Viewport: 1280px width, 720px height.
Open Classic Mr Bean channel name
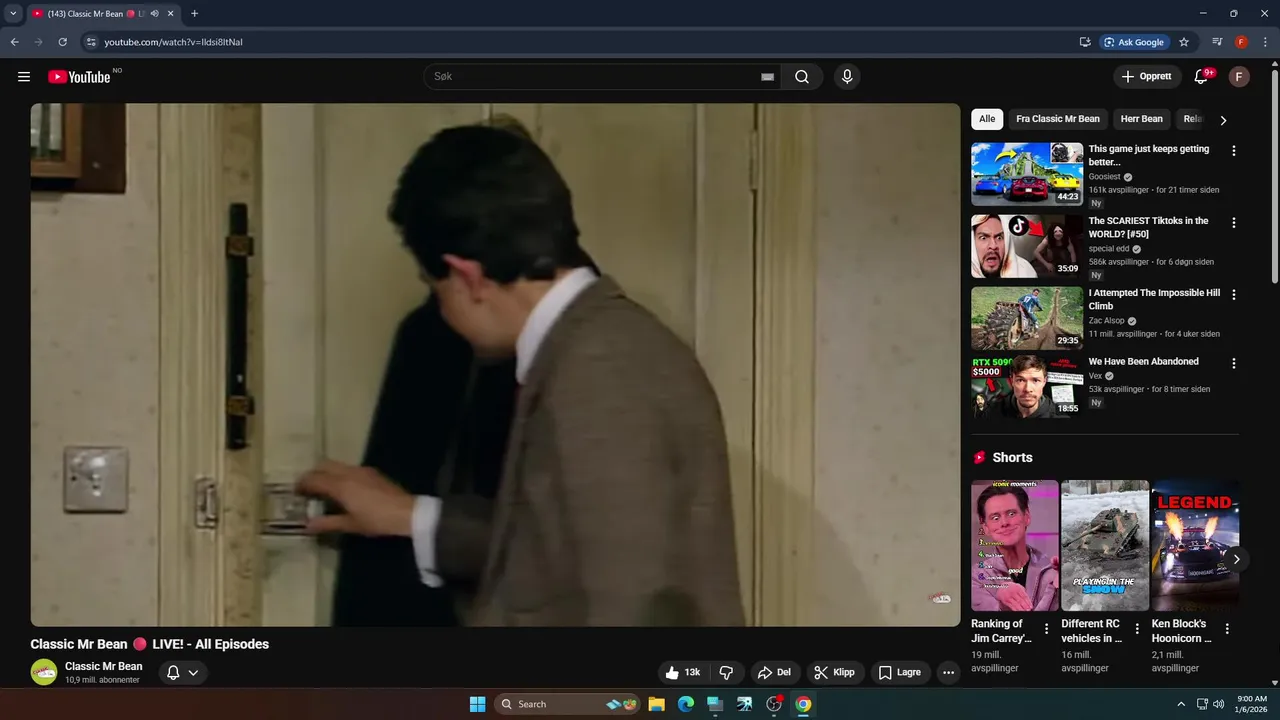[104, 666]
